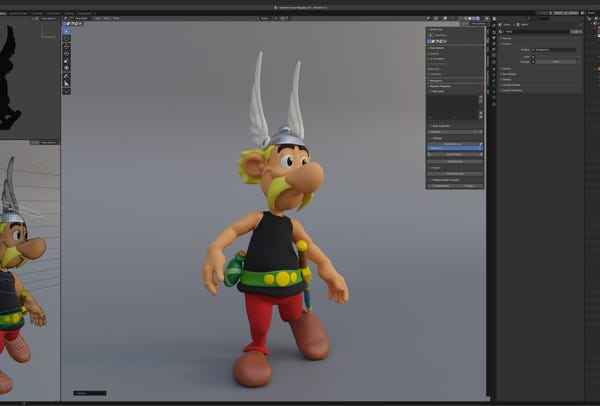Expand the Preview panel in World properties
Viewport: 600px width, 406px height.
click(x=506, y=38)
